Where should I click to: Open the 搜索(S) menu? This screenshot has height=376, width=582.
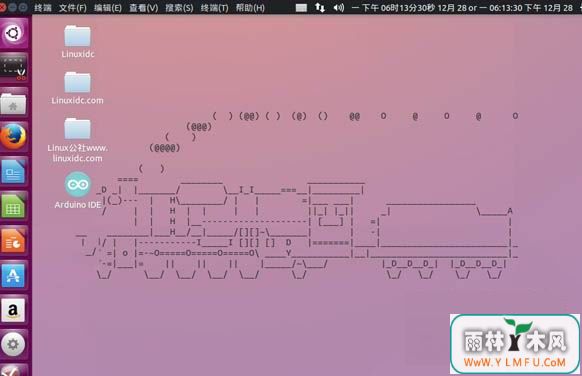(179, 8)
